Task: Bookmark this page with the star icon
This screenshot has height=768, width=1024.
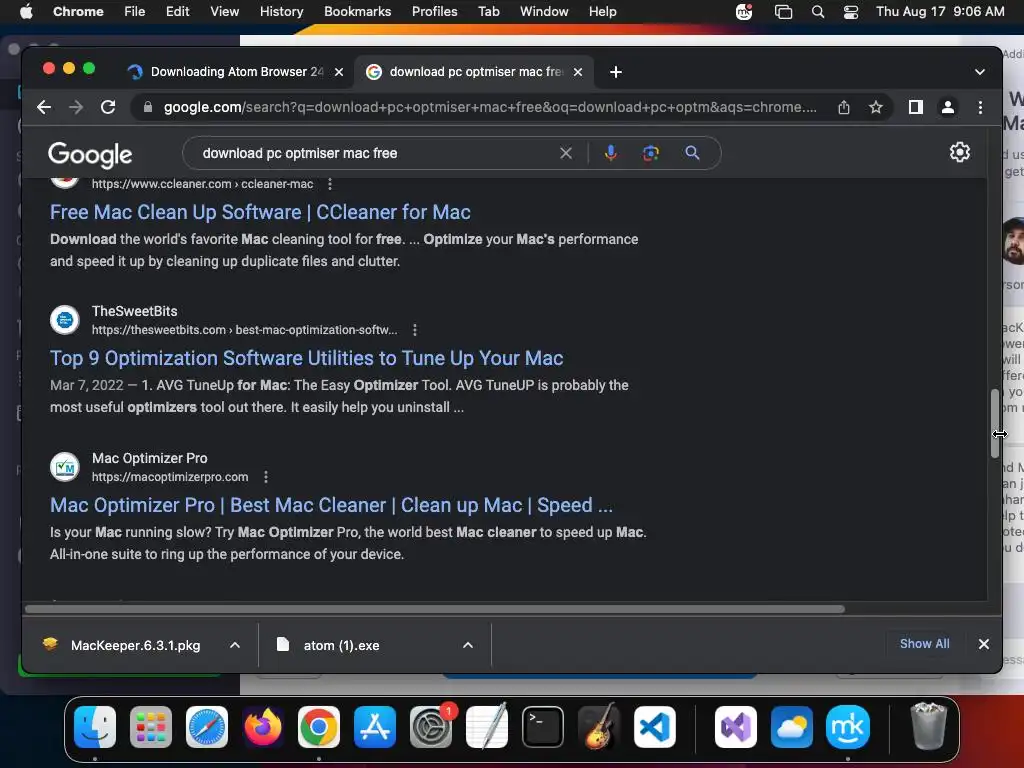Action: point(876,107)
